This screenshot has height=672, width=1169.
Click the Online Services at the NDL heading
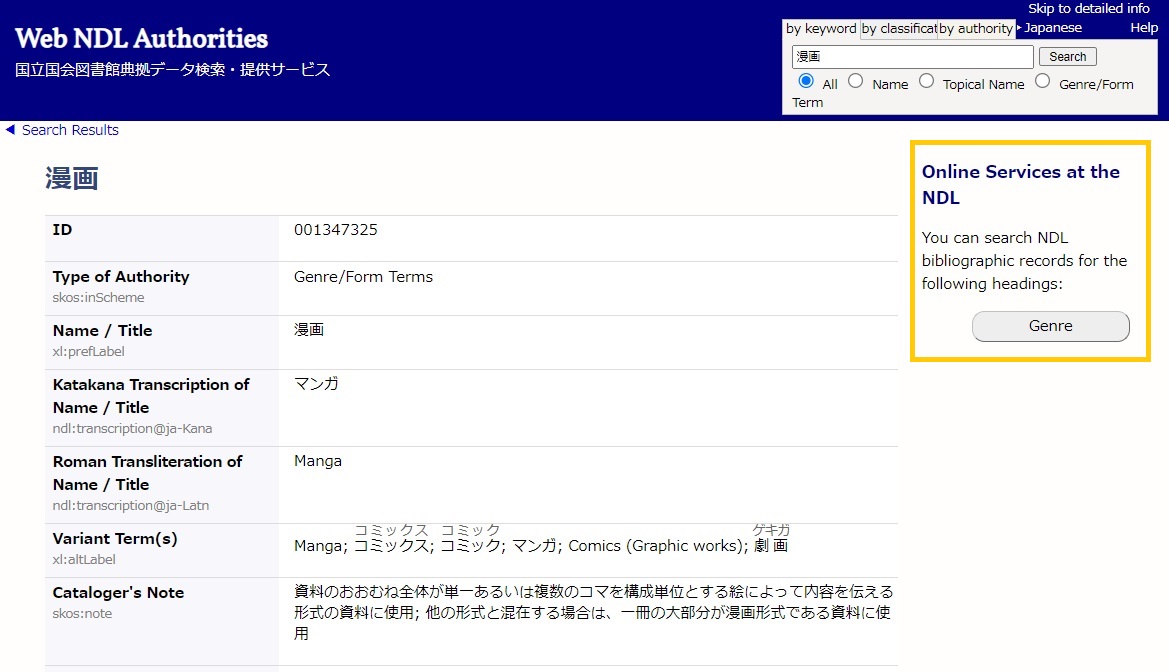pos(1021,185)
